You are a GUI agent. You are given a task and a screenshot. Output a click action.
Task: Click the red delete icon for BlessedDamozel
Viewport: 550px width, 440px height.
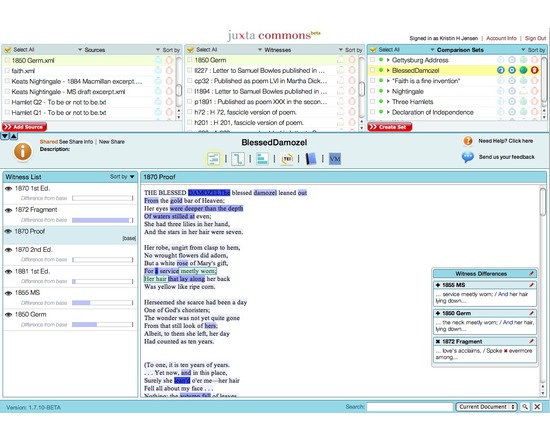pos(534,70)
